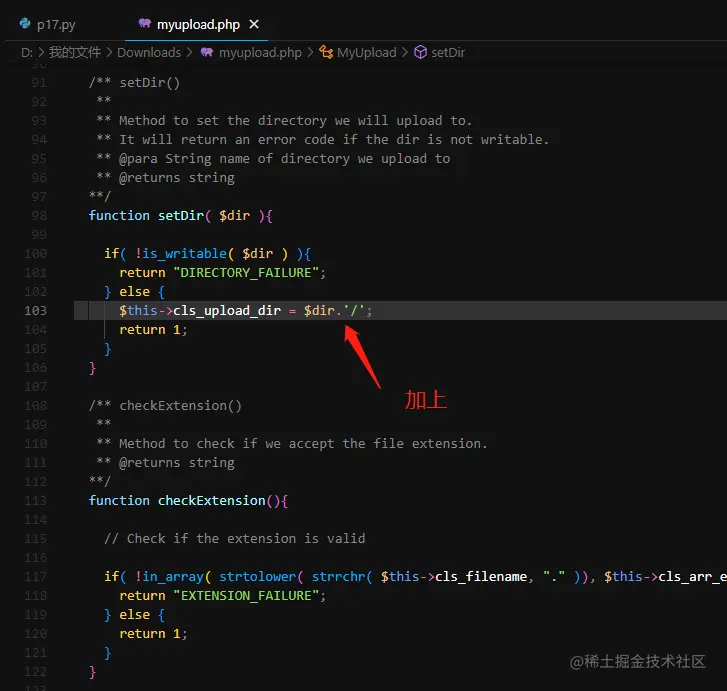Click the '} else {' on line 102
727x691 pixels.
[x=134, y=292]
